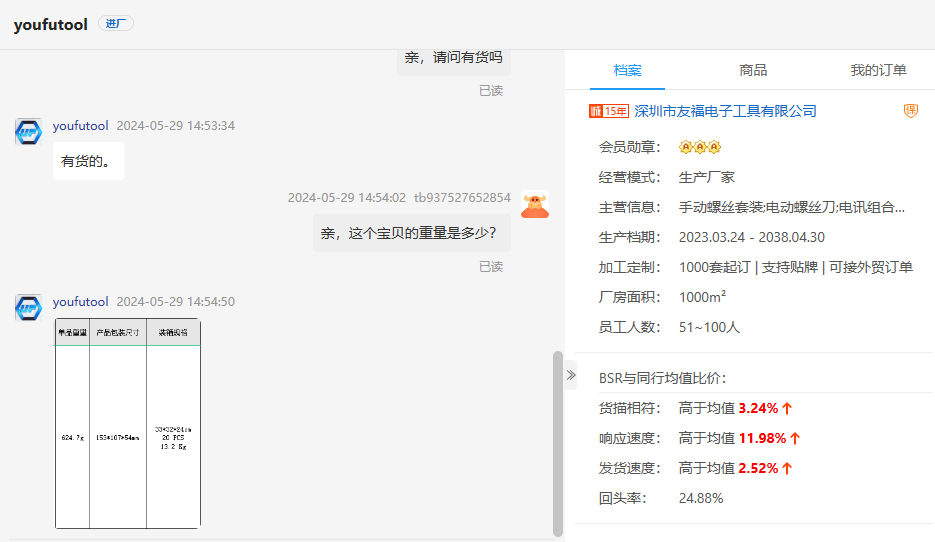Switch to the 档案 tab
The height and width of the screenshot is (542, 935).
point(627,70)
